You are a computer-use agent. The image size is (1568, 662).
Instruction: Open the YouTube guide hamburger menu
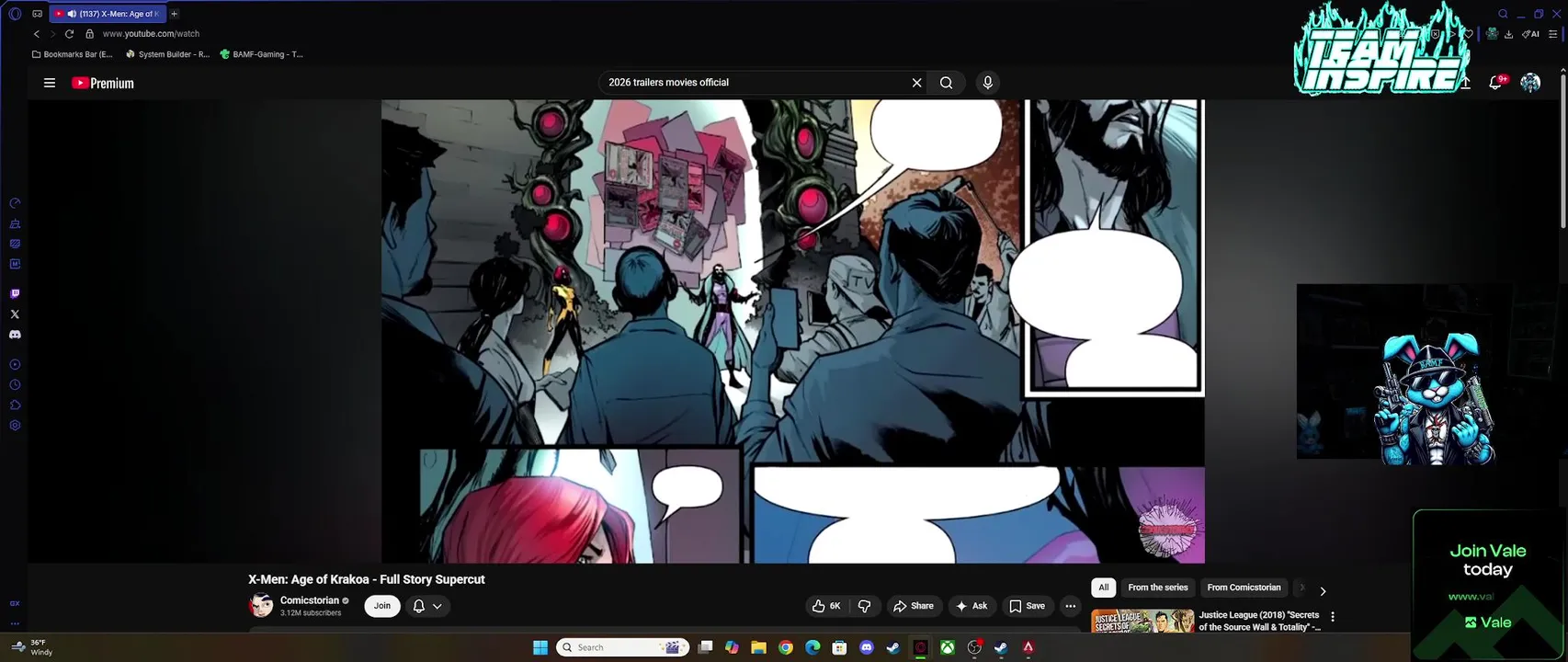click(50, 83)
